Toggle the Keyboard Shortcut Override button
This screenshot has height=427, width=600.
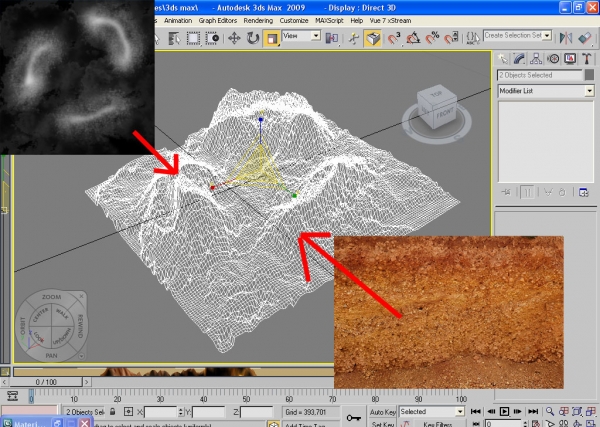click(x=373, y=38)
